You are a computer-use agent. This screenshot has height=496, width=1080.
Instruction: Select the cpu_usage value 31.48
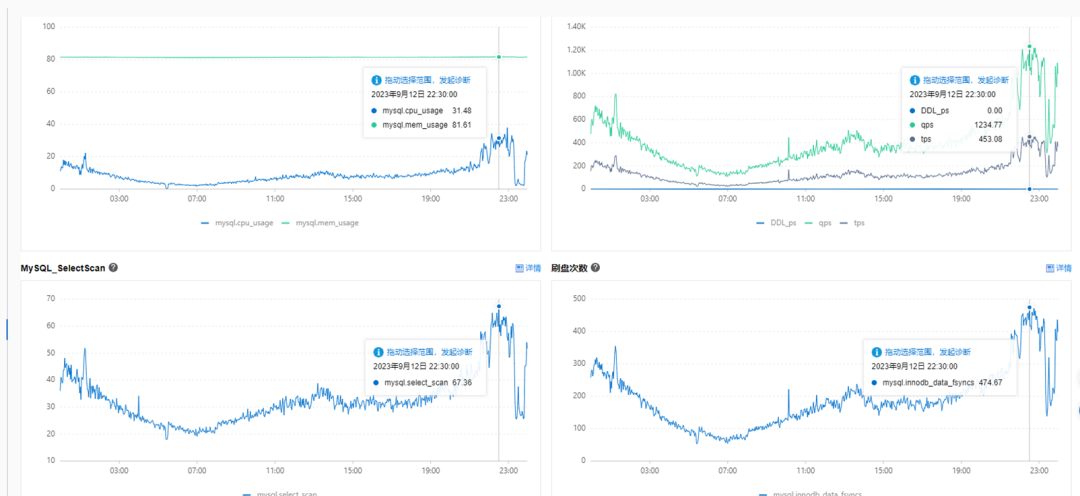pos(461,110)
